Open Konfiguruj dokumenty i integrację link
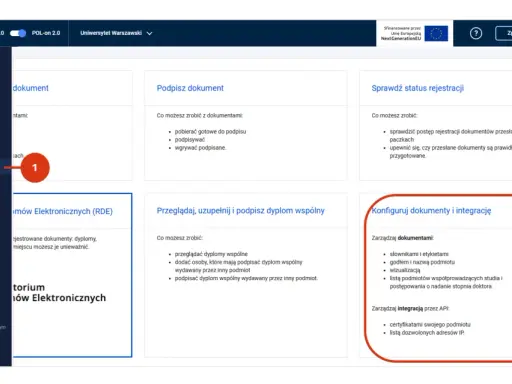Image resolution: width=512 pixels, height=384 pixels. coord(431,211)
